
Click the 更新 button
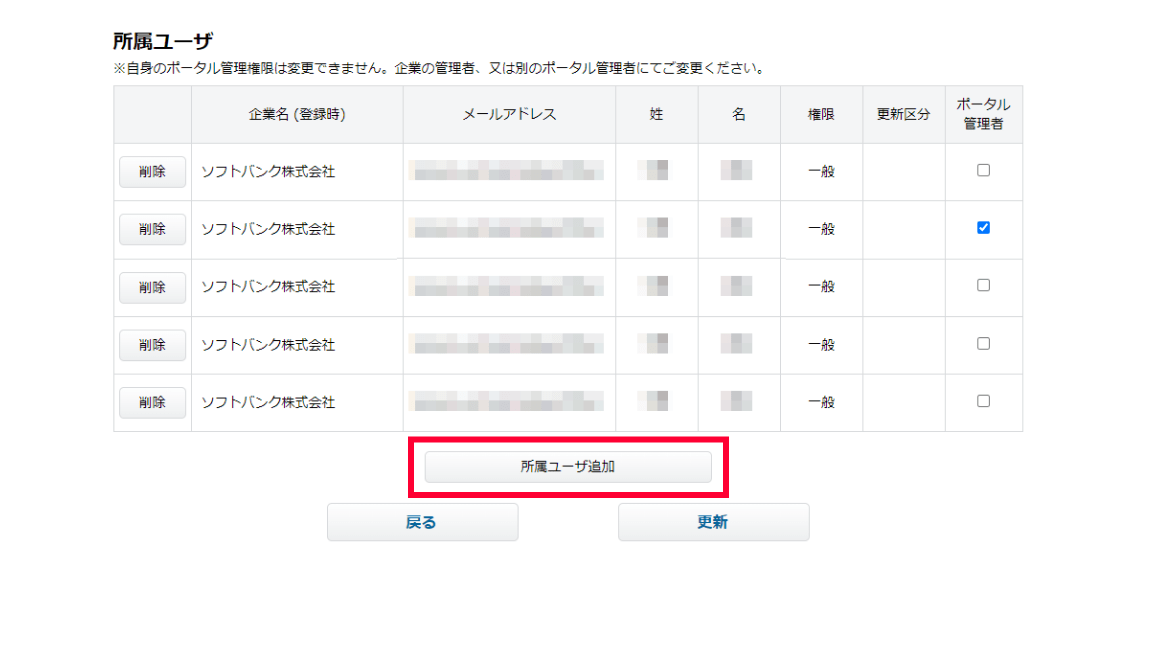713,522
